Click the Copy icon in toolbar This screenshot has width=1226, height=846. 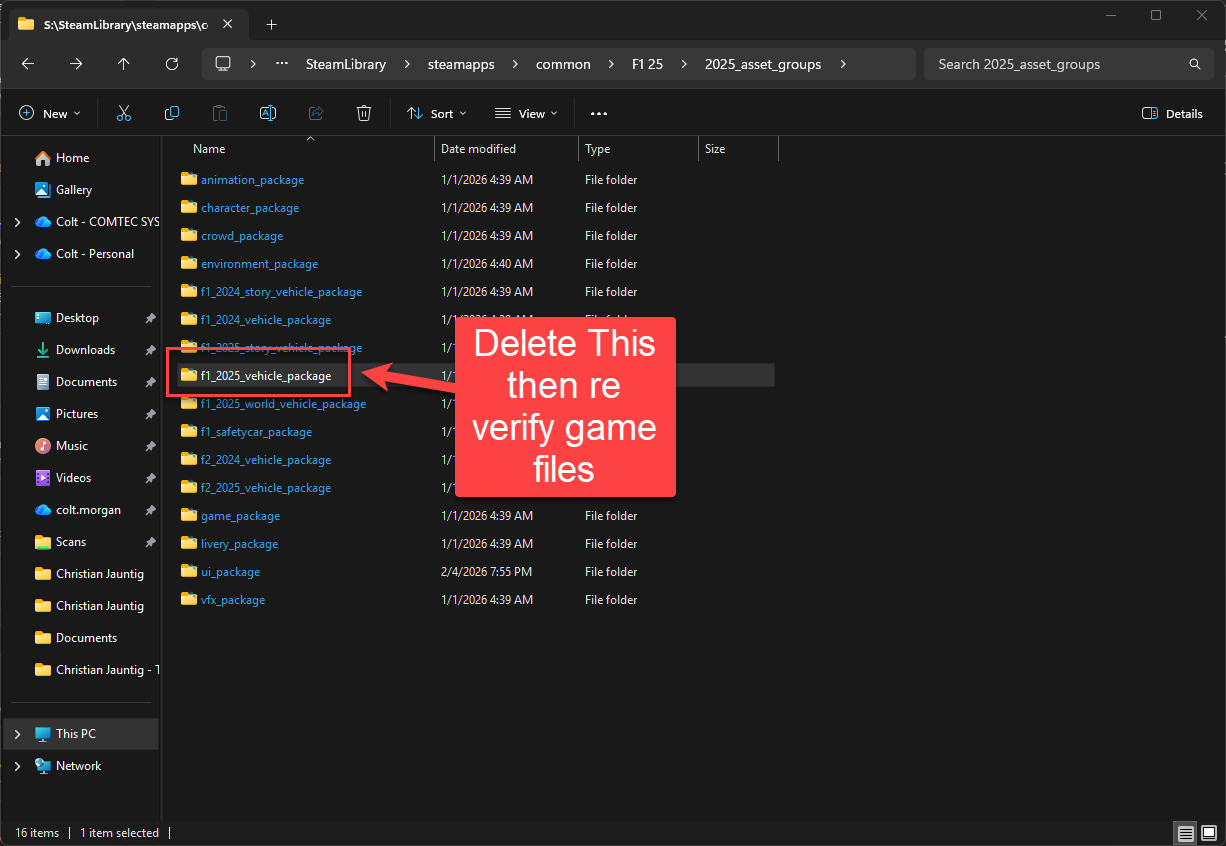(172, 113)
